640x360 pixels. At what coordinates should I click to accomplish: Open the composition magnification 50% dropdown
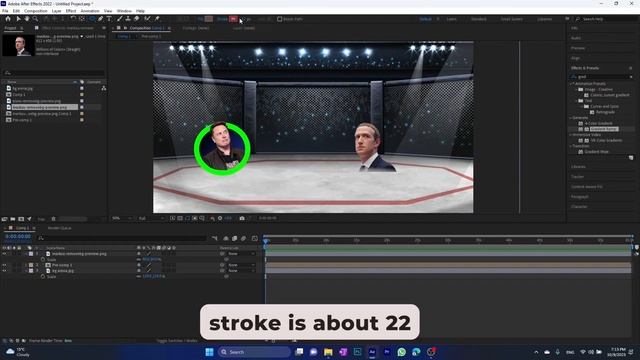pyautogui.click(x=122, y=218)
